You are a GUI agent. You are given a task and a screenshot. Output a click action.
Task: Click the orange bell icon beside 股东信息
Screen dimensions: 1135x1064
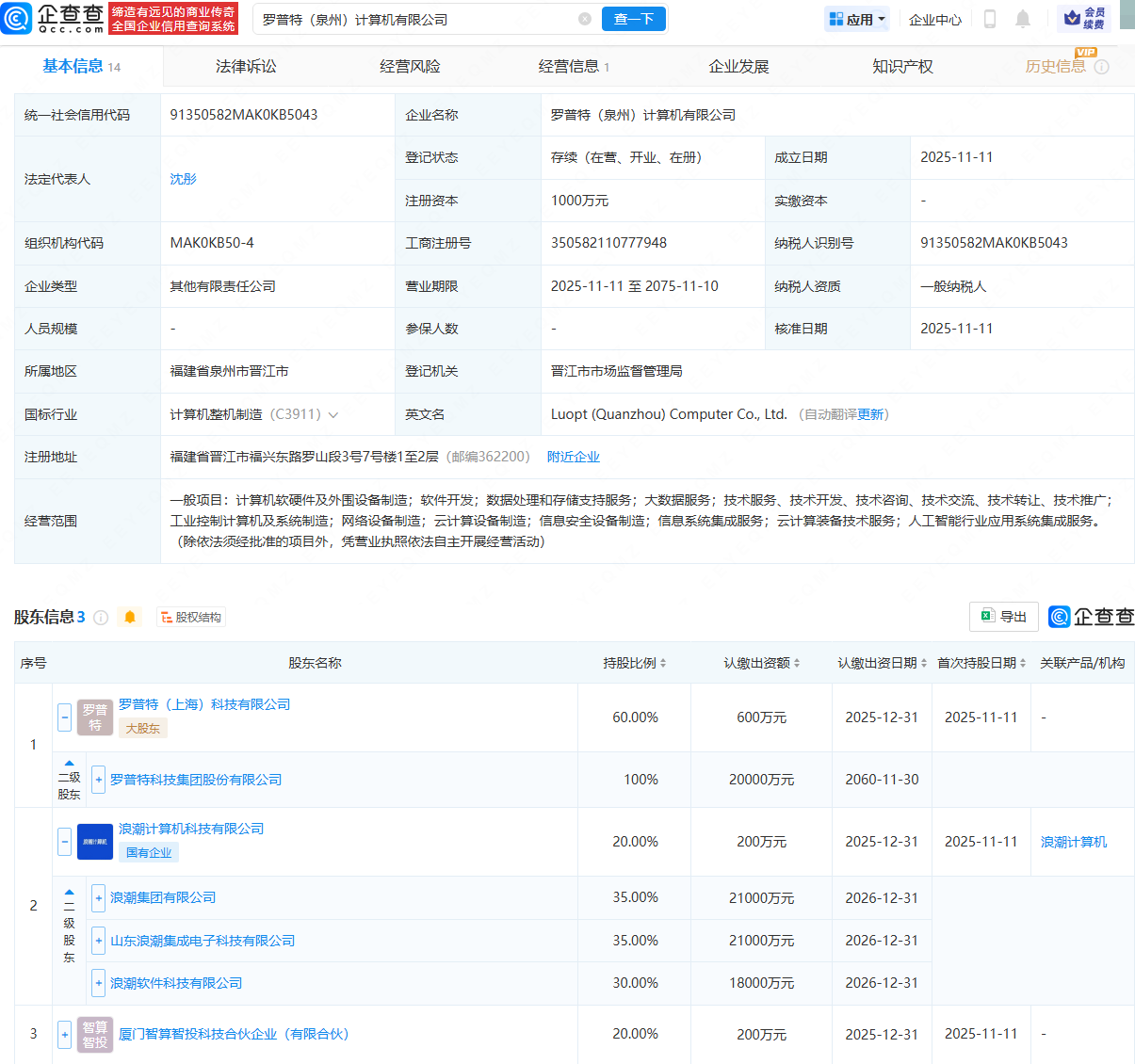tap(130, 617)
